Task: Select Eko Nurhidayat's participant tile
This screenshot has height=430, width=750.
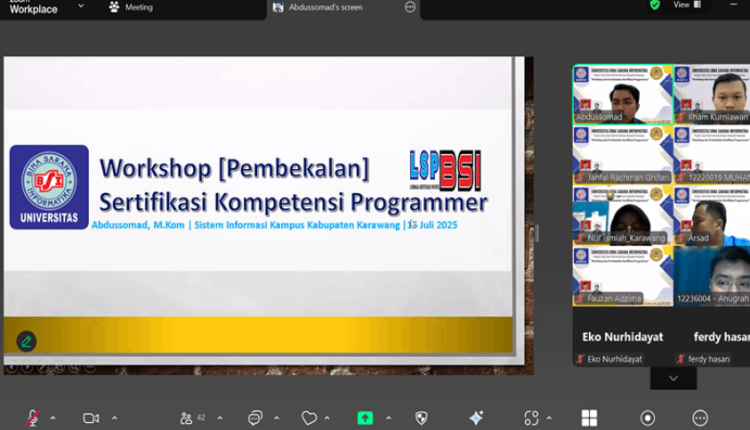Action: [x=623, y=337]
